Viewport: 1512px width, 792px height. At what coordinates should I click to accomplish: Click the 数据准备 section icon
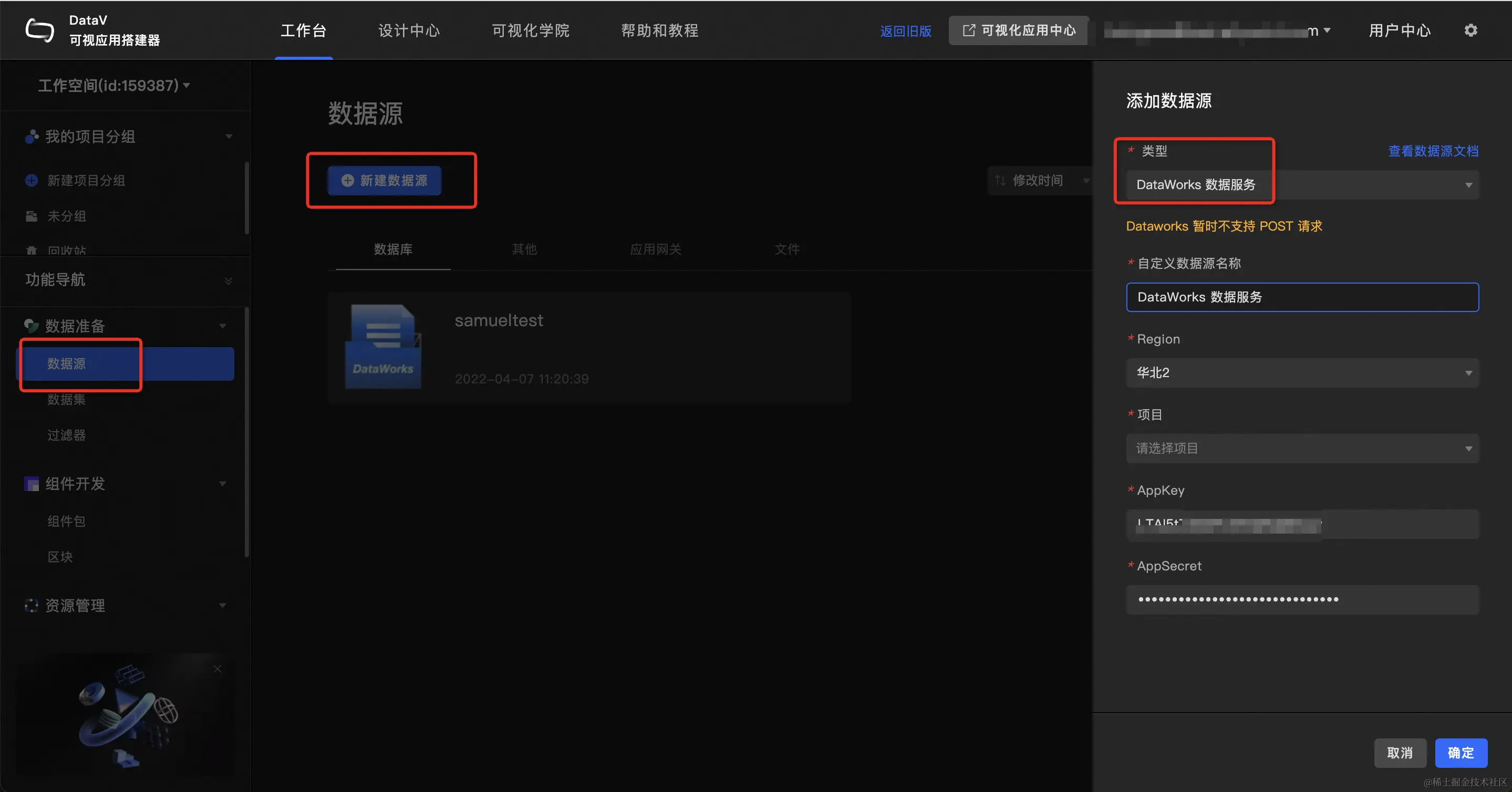(32, 325)
